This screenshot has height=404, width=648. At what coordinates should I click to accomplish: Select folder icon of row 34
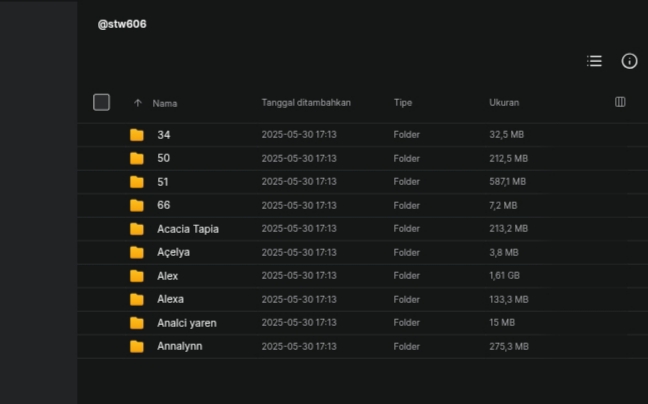point(137,135)
